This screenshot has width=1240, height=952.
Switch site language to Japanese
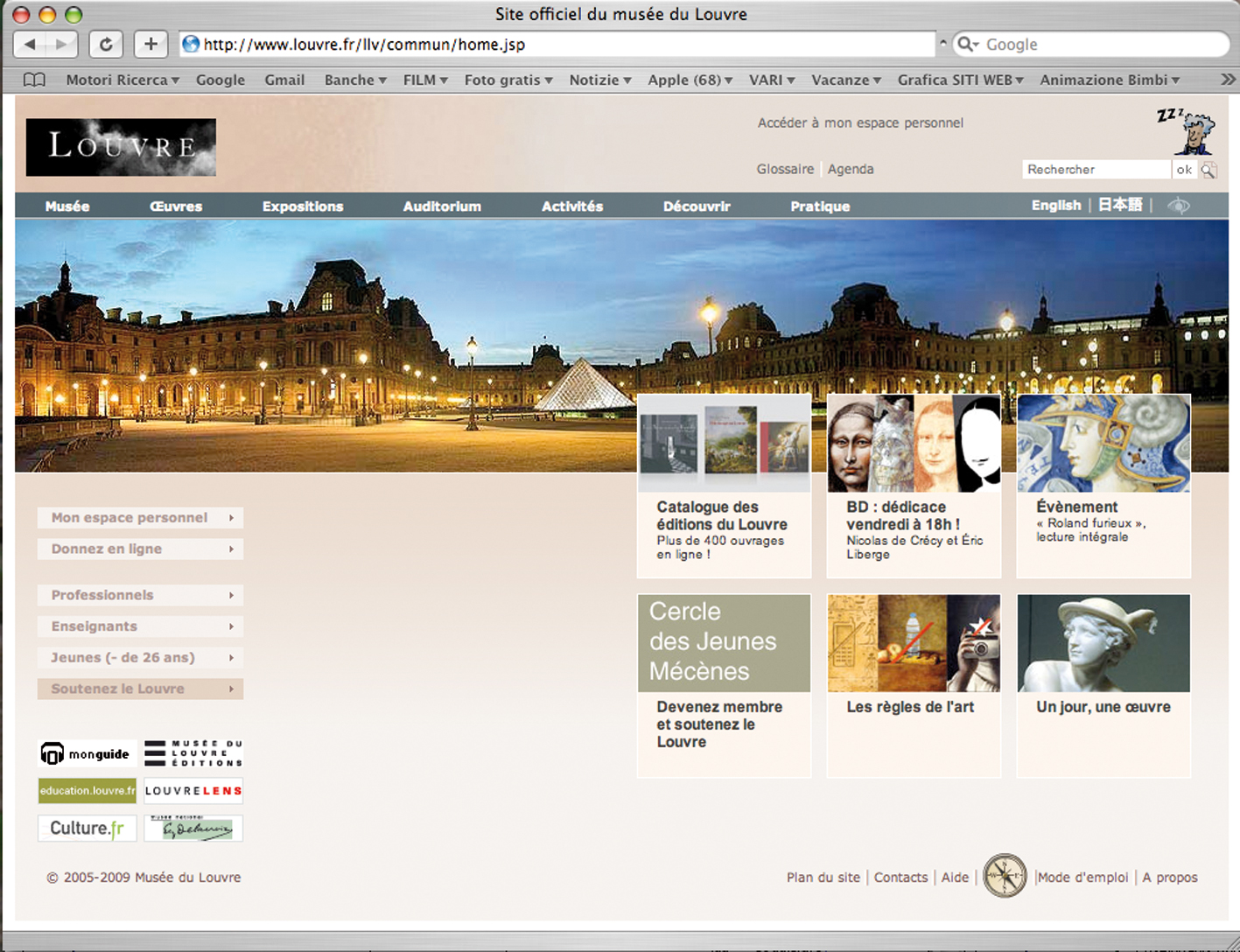tap(1120, 205)
